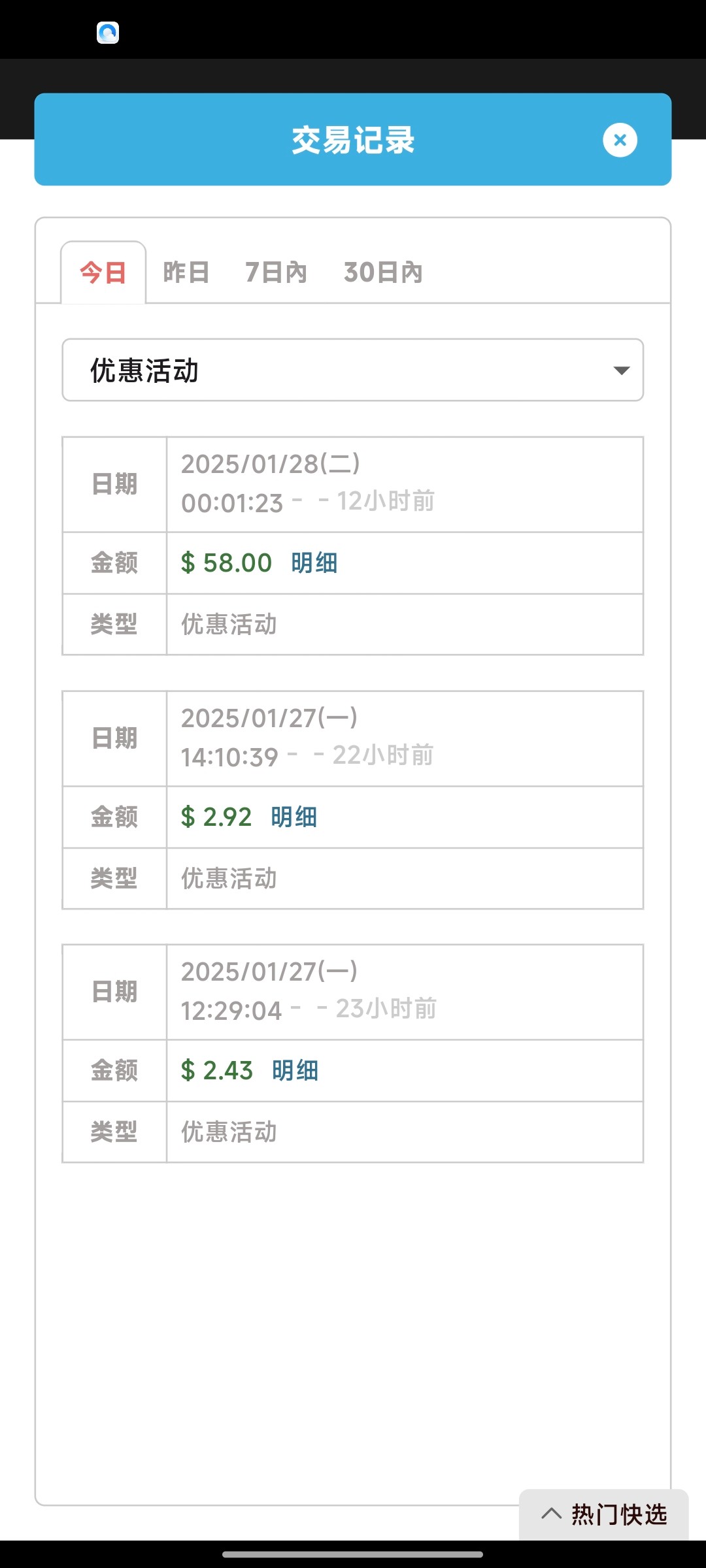Image resolution: width=706 pixels, height=1568 pixels.
Task: Tap the $58.00 amount value
Action: (x=226, y=563)
